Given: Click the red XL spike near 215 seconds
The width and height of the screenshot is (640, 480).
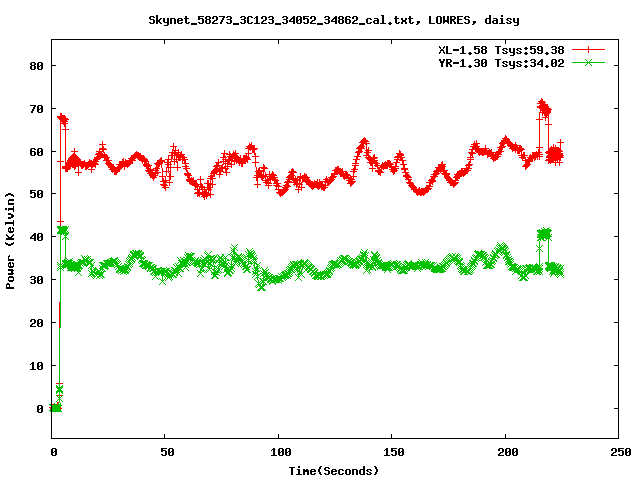Looking at the screenshot, I should [544, 109].
